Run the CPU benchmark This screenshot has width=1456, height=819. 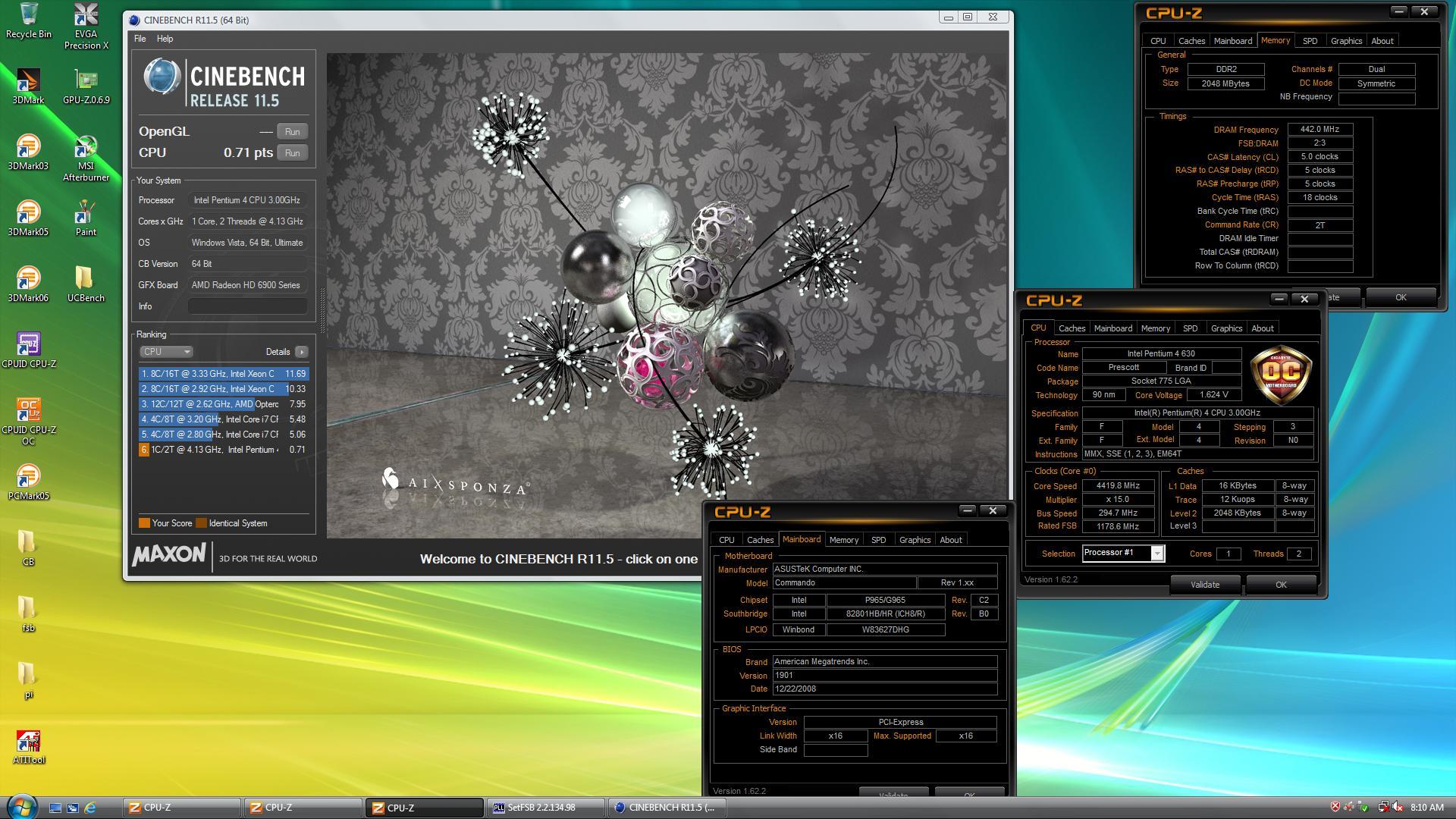click(292, 152)
